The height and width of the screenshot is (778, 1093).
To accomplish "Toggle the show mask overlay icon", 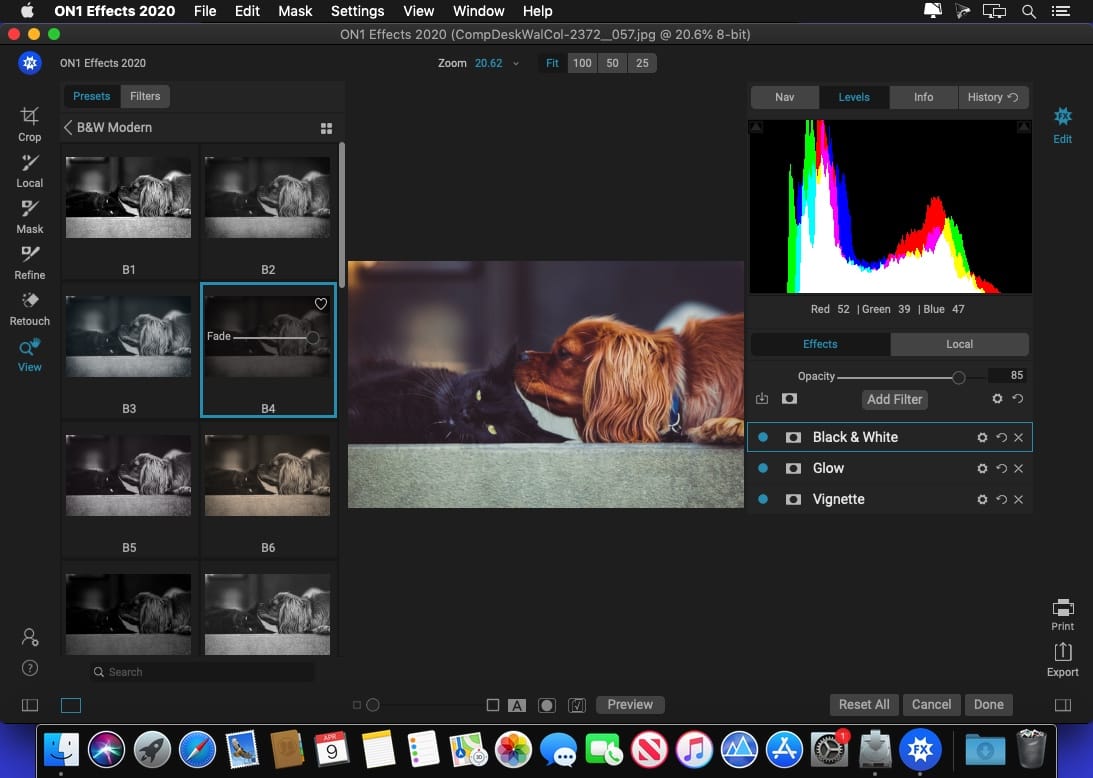I will [x=546, y=705].
